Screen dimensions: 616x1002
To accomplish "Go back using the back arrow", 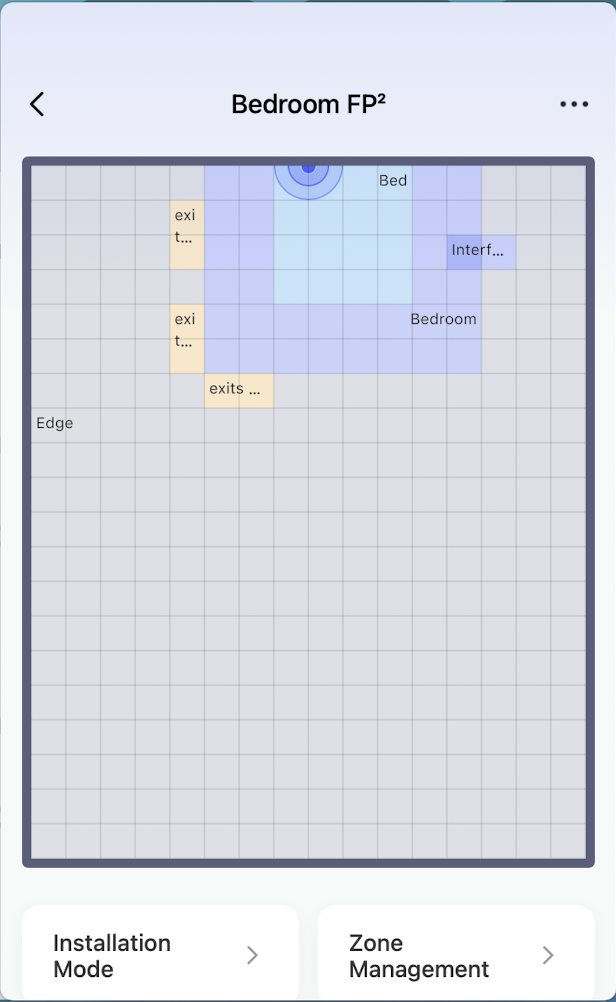I will (37, 104).
